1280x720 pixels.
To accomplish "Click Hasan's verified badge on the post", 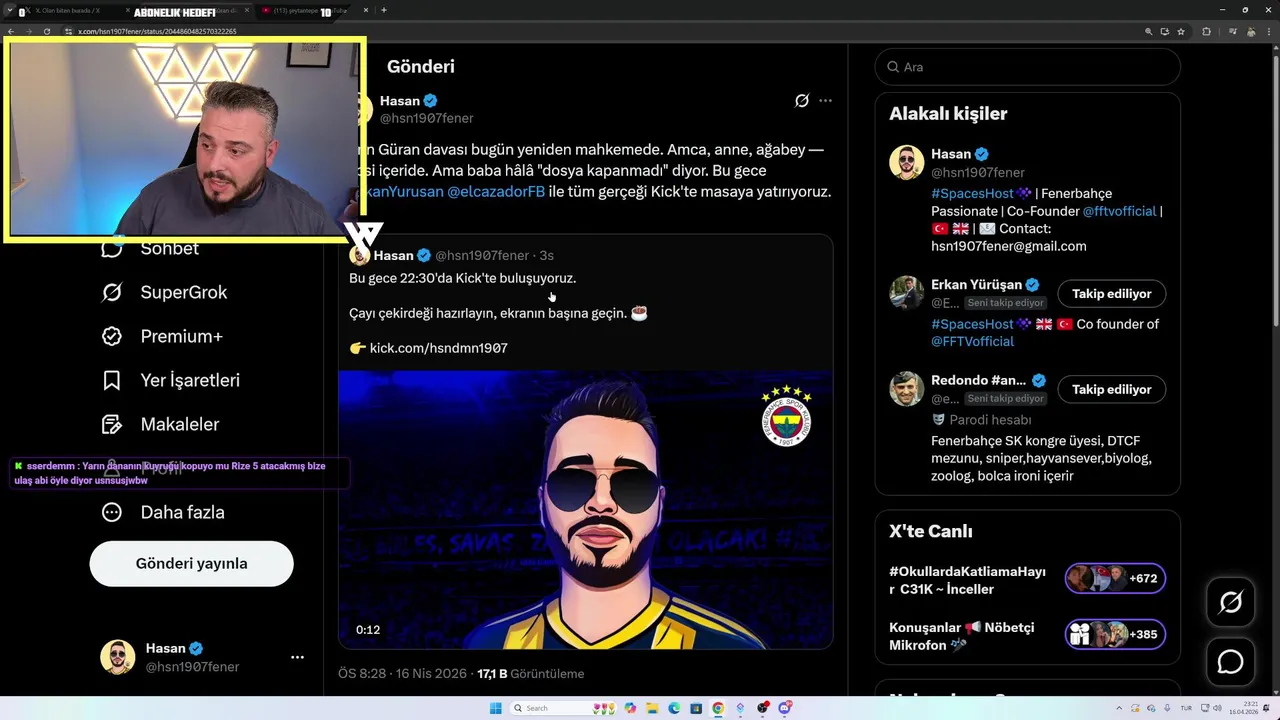I will [x=430, y=101].
